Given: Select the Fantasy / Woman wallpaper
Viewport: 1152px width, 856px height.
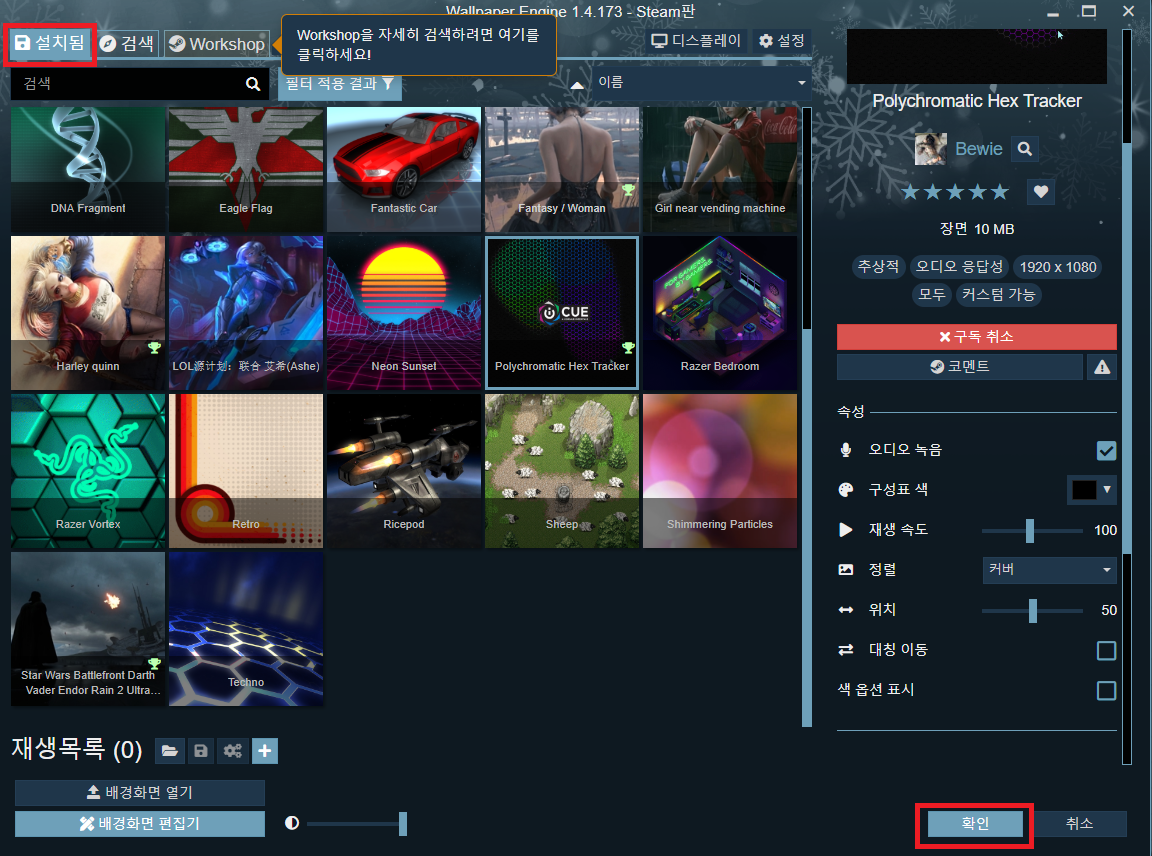Looking at the screenshot, I should tap(562, 170).
